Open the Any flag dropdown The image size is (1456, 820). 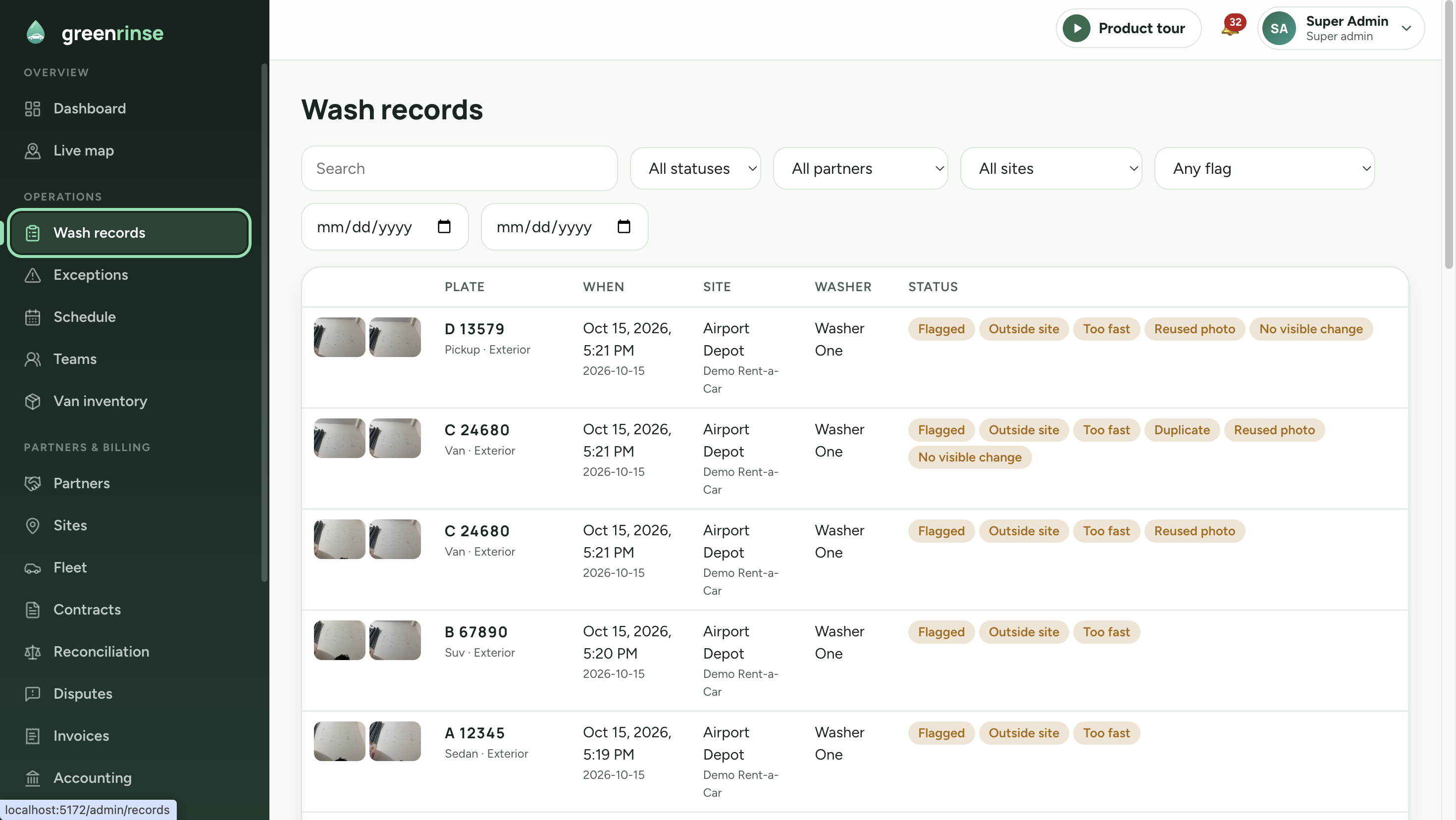pos(1264,168)
